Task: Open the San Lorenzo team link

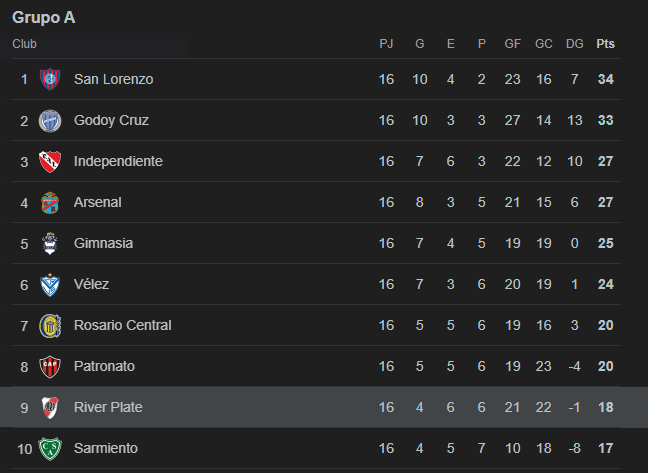Action: click(114, 79)
